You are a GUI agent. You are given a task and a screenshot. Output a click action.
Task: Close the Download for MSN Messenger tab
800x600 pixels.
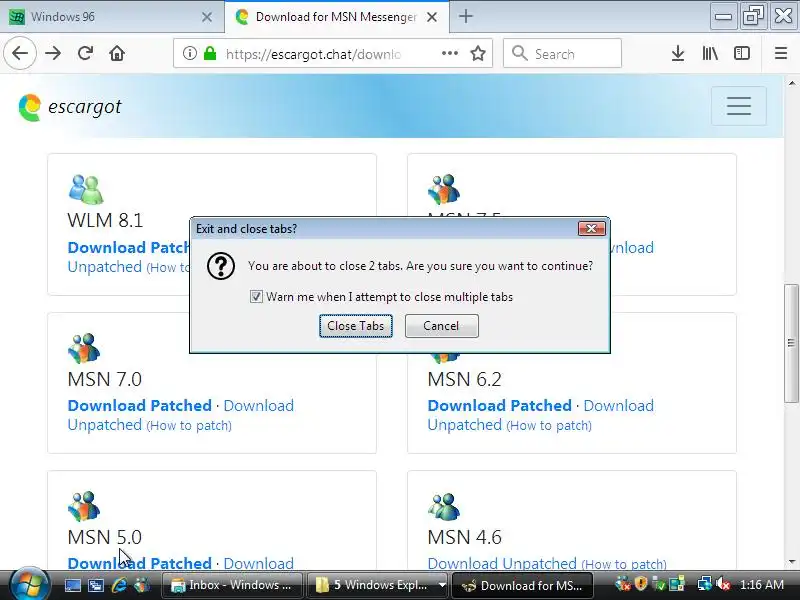coord(432,17)
